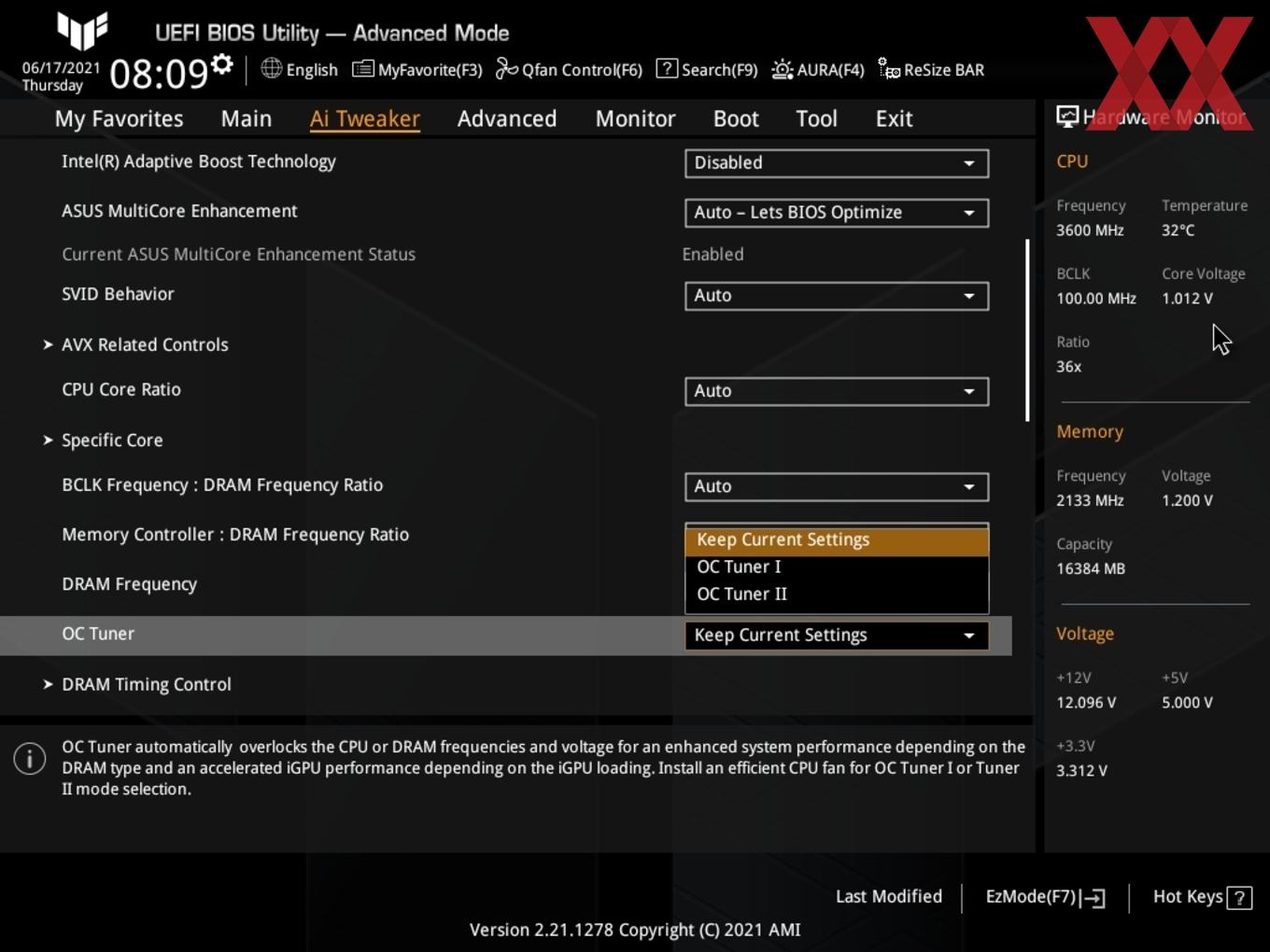1270x952 pixels.
Task: Click CPU Ratio value 36x
Action: click(x=1068, y=366)
